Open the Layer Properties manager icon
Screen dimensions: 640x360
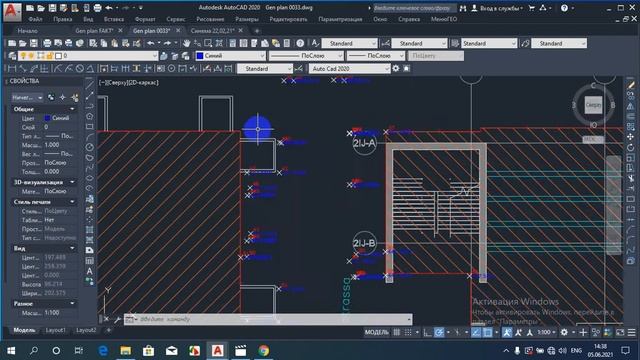12,56
